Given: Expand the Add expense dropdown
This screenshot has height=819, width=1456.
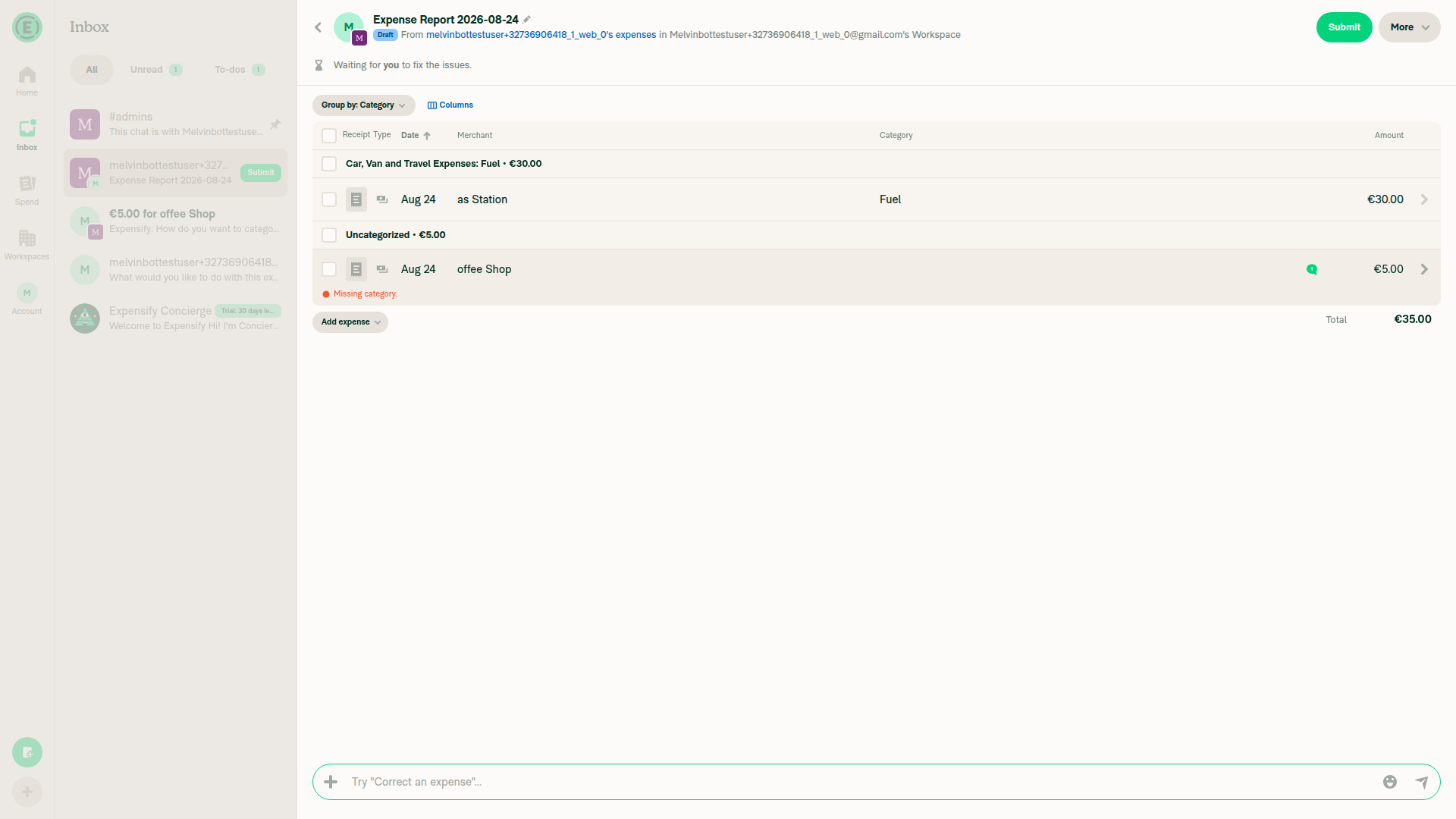Looking at the screenshot, I should pyautogui.click(x=350, y=322).
